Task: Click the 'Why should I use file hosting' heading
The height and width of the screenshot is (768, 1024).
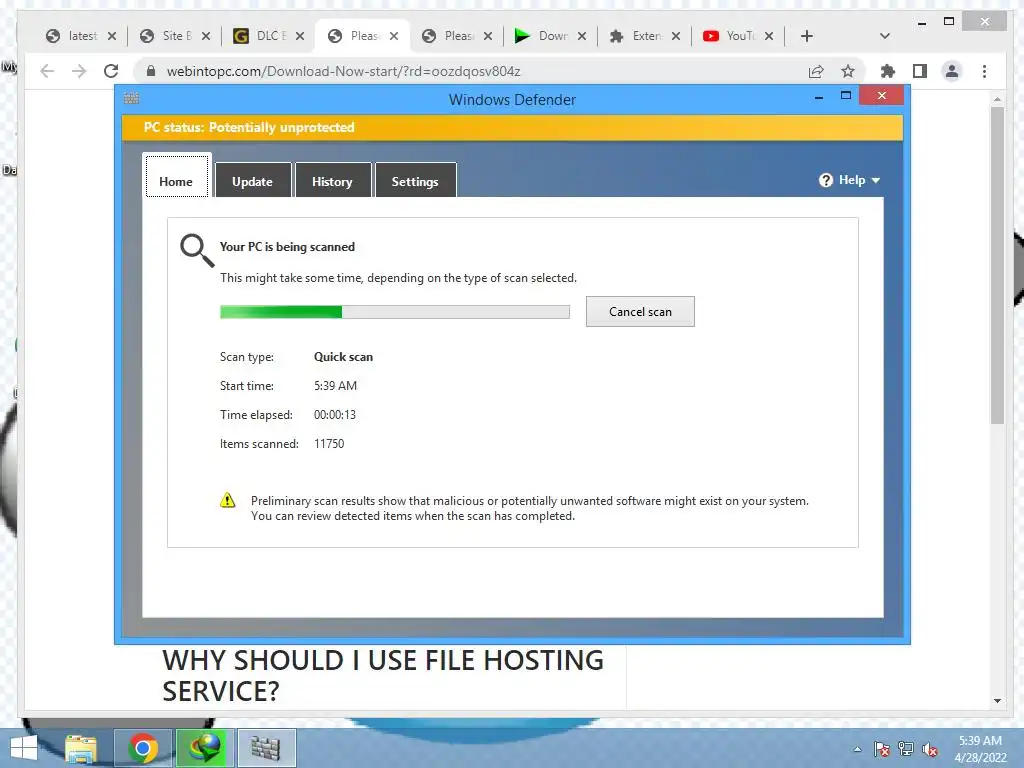Action: coord(383,675)
